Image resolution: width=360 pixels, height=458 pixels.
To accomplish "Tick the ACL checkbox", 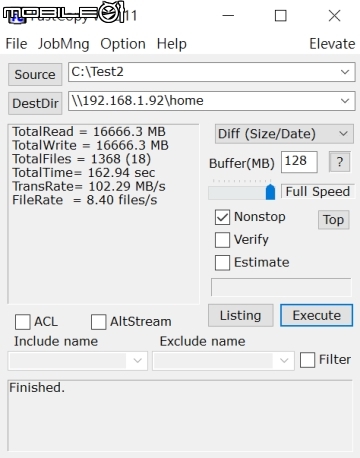I will (x=23, y=322).
